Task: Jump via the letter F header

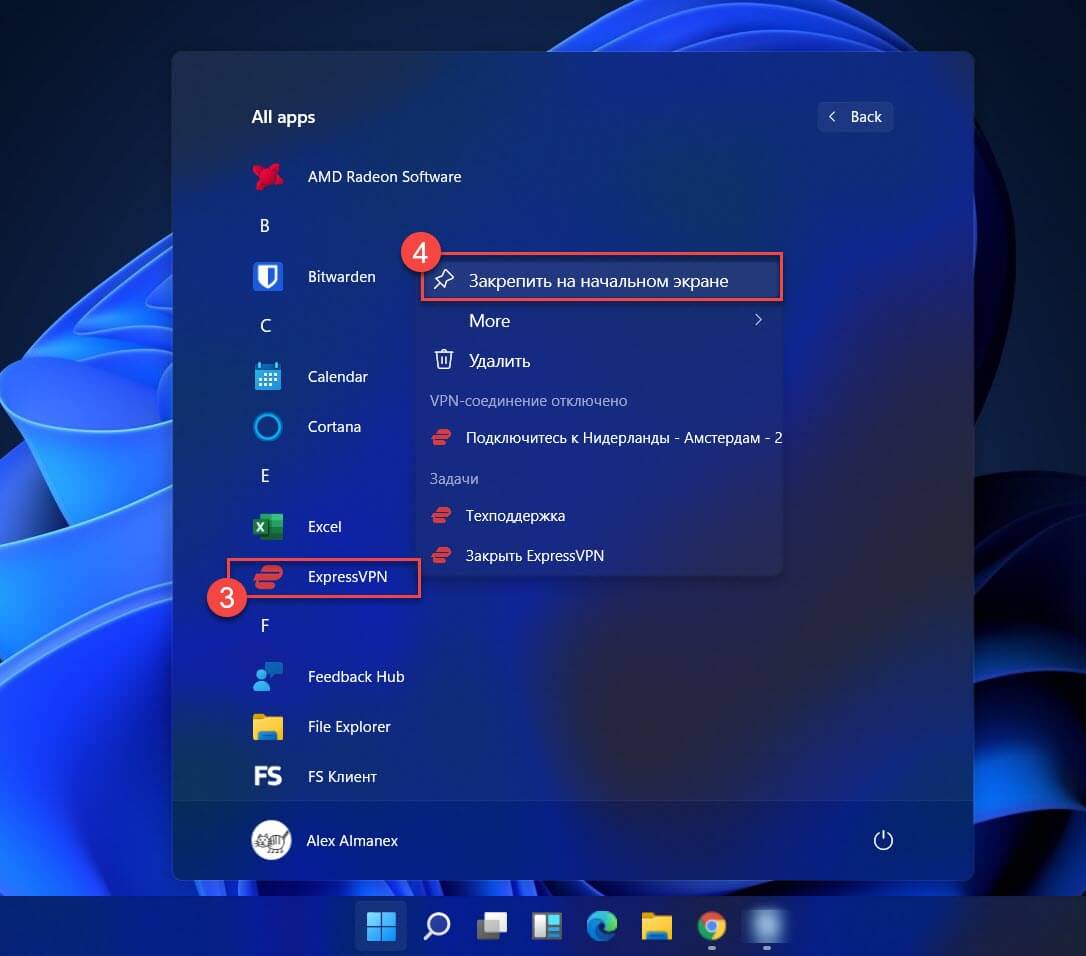Action: [265, 626]
